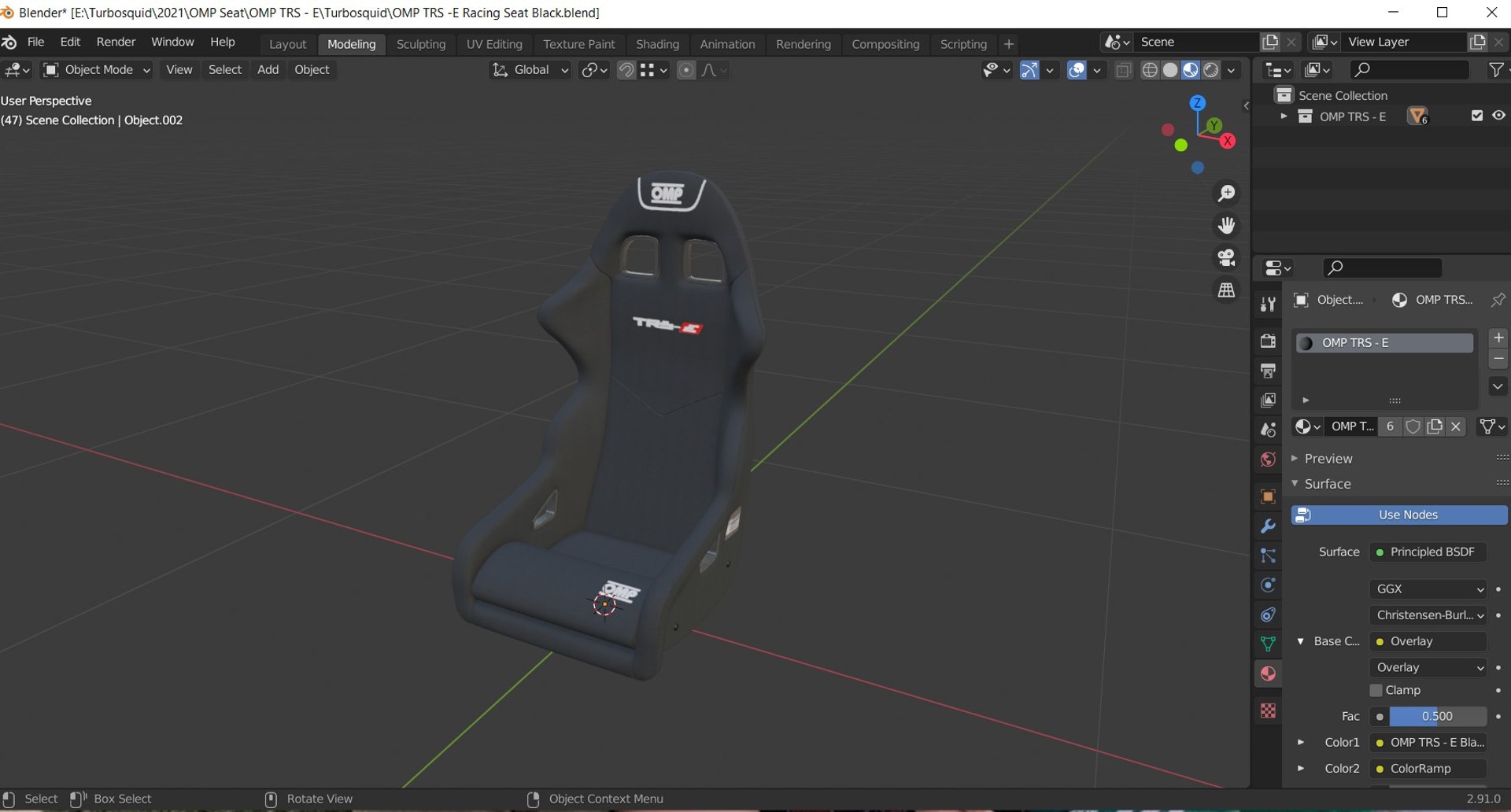This screenshot has width=1511, height=812.
Task: Open the Physics properties tab
Action: (1268, 585)
